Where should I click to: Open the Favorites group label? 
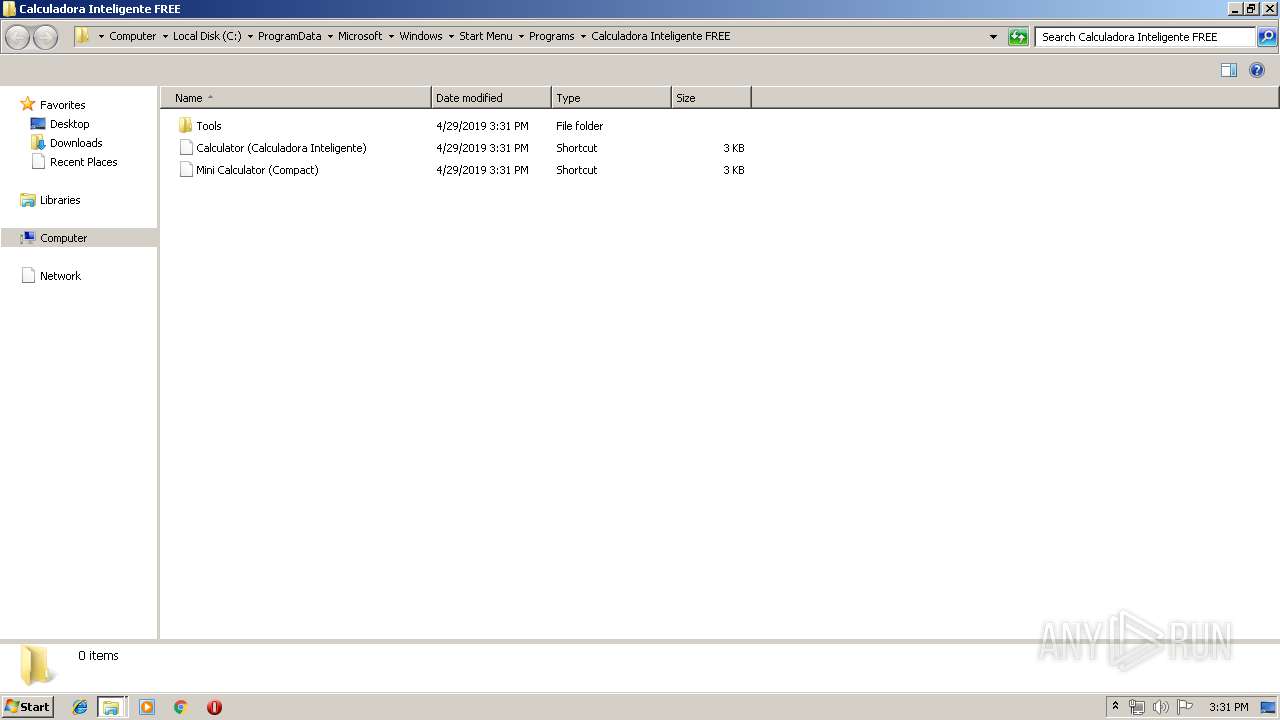tap(63, 105)
